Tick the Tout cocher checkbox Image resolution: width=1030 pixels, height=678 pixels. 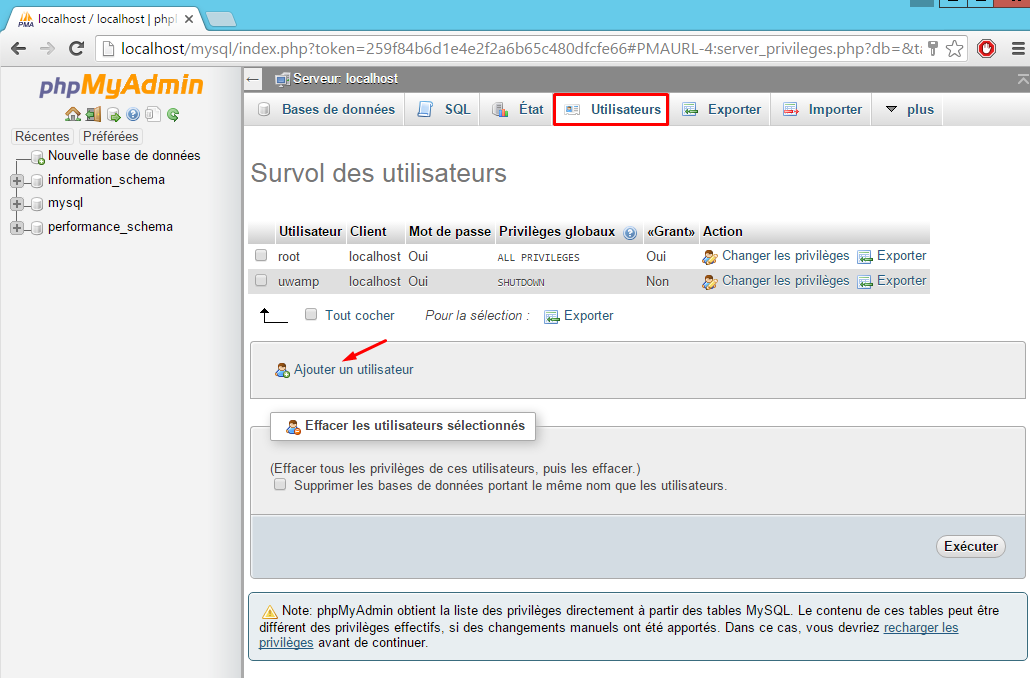[311, 314]
